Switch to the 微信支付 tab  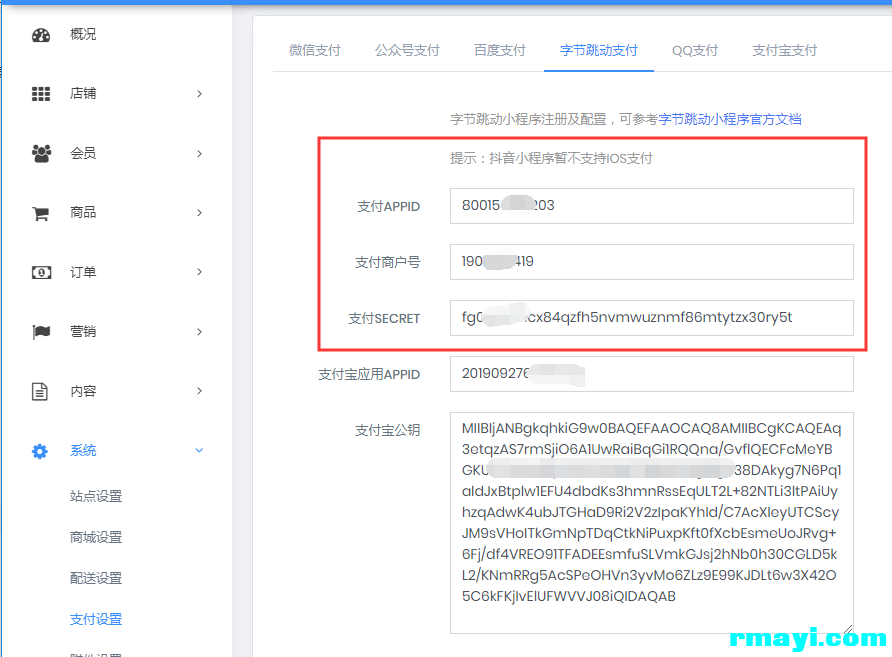coord(315,50)
